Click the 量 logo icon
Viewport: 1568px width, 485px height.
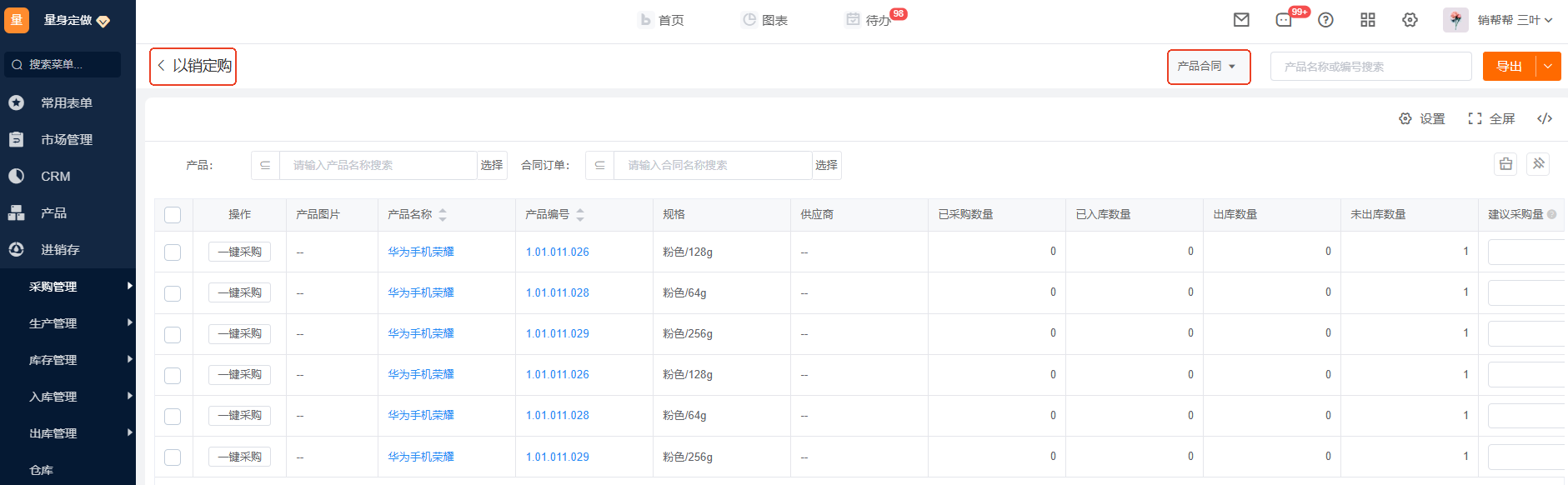[x=17, y=20]
